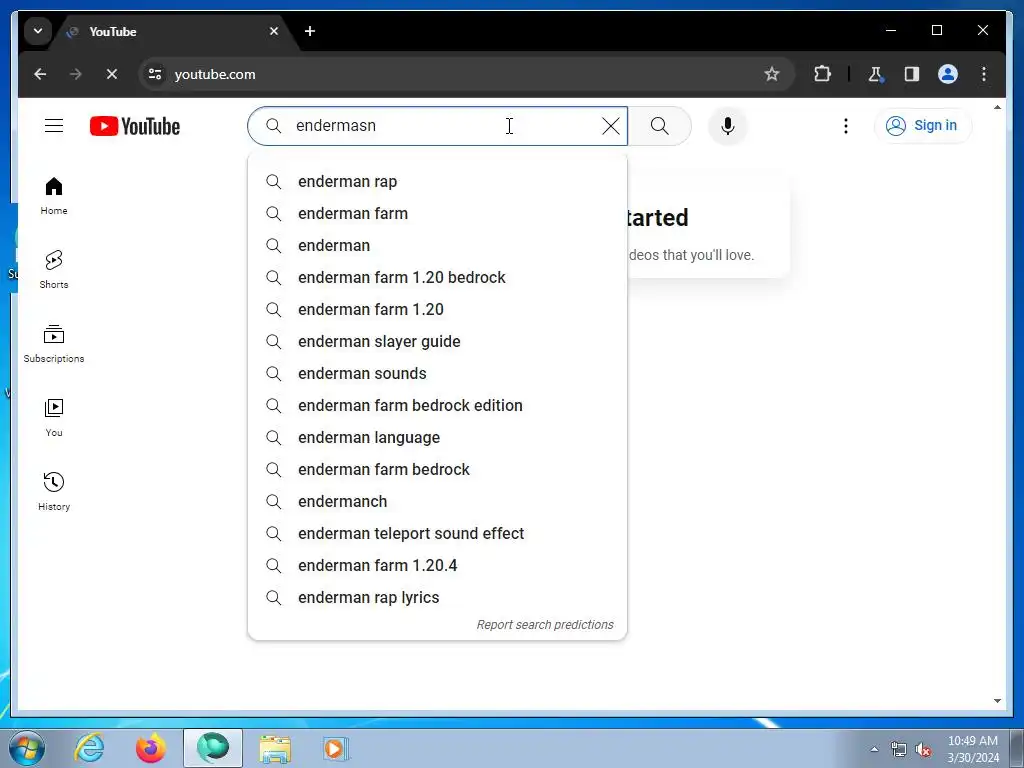
Task: Show hidden system tray icons
Action: (x=874, y=750)
